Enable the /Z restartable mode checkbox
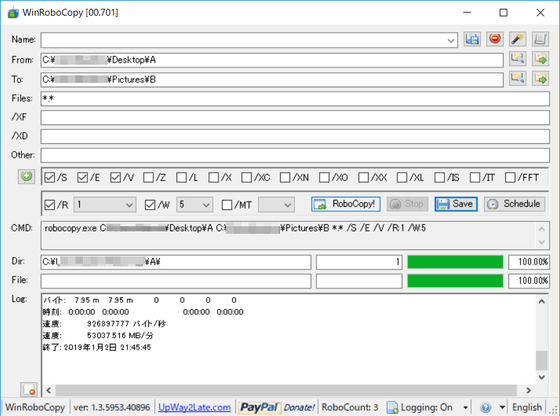Viewport: 560px width, 416px height. point(148,177)
